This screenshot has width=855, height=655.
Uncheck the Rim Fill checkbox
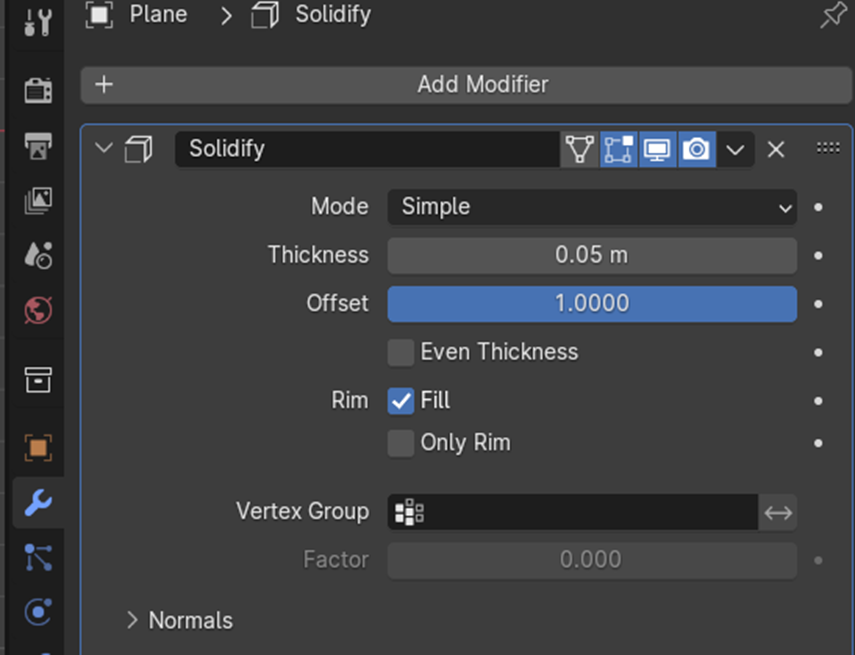tap(401, 401)
